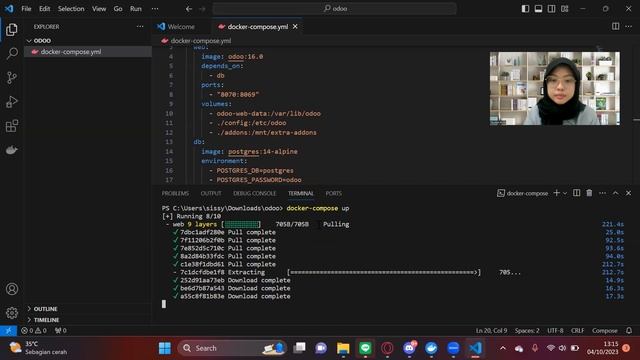Image resolution: width=640 pixels, height=360 pixels.
Task: Close the docker-compose.yml editor tab
Action: point(295,27)
